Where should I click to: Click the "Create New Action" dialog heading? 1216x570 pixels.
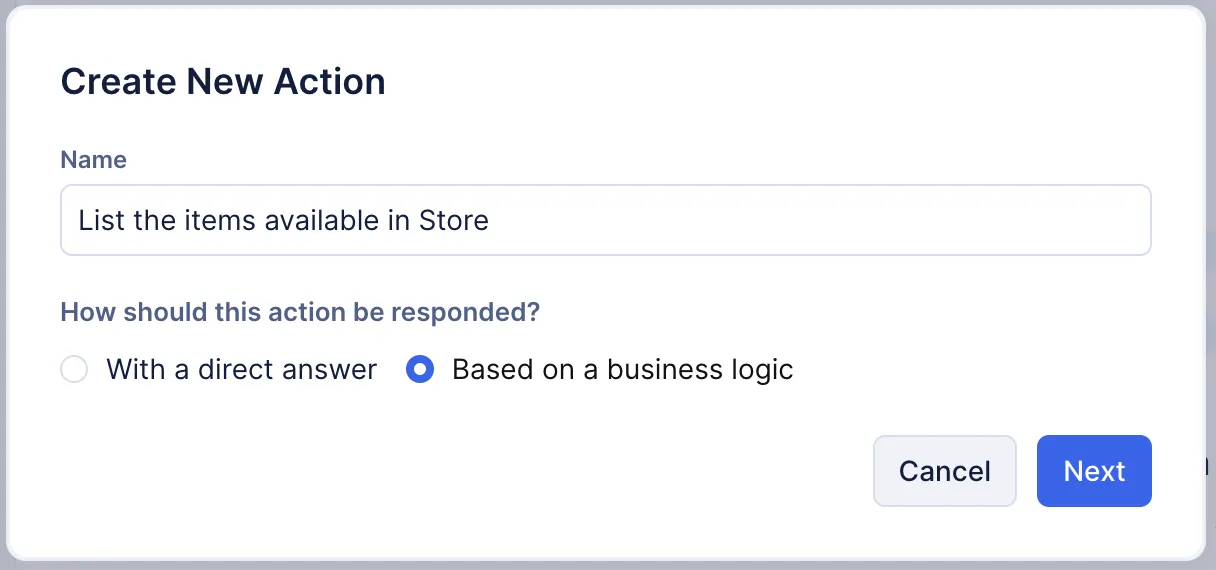pyautogui.click(x=223, y=81)
